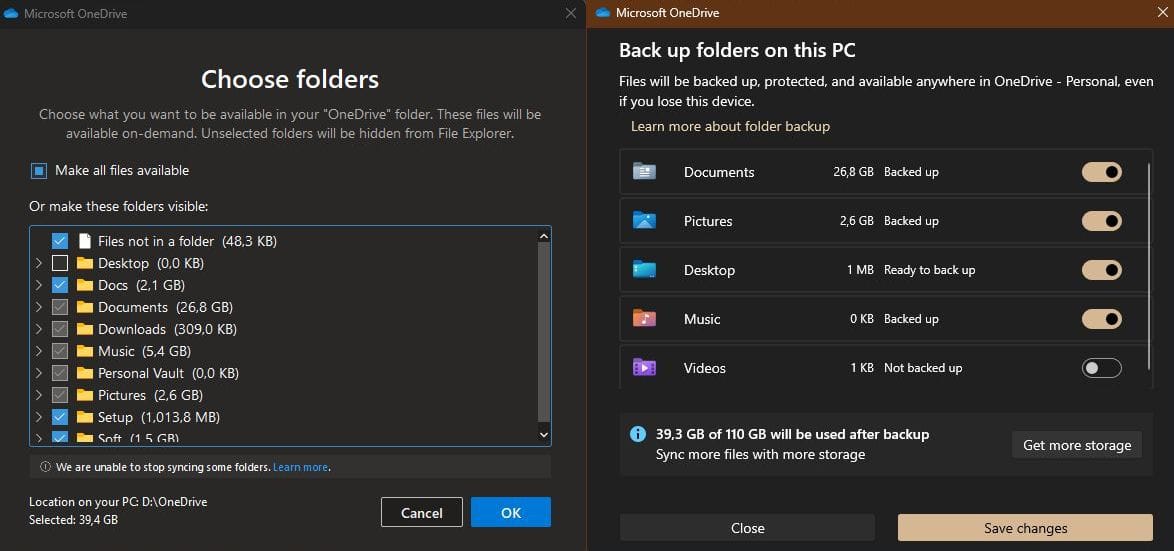The image size is (1174, 551).
Task: Toggle Make all files available checkbox
Action: (39, 171)
